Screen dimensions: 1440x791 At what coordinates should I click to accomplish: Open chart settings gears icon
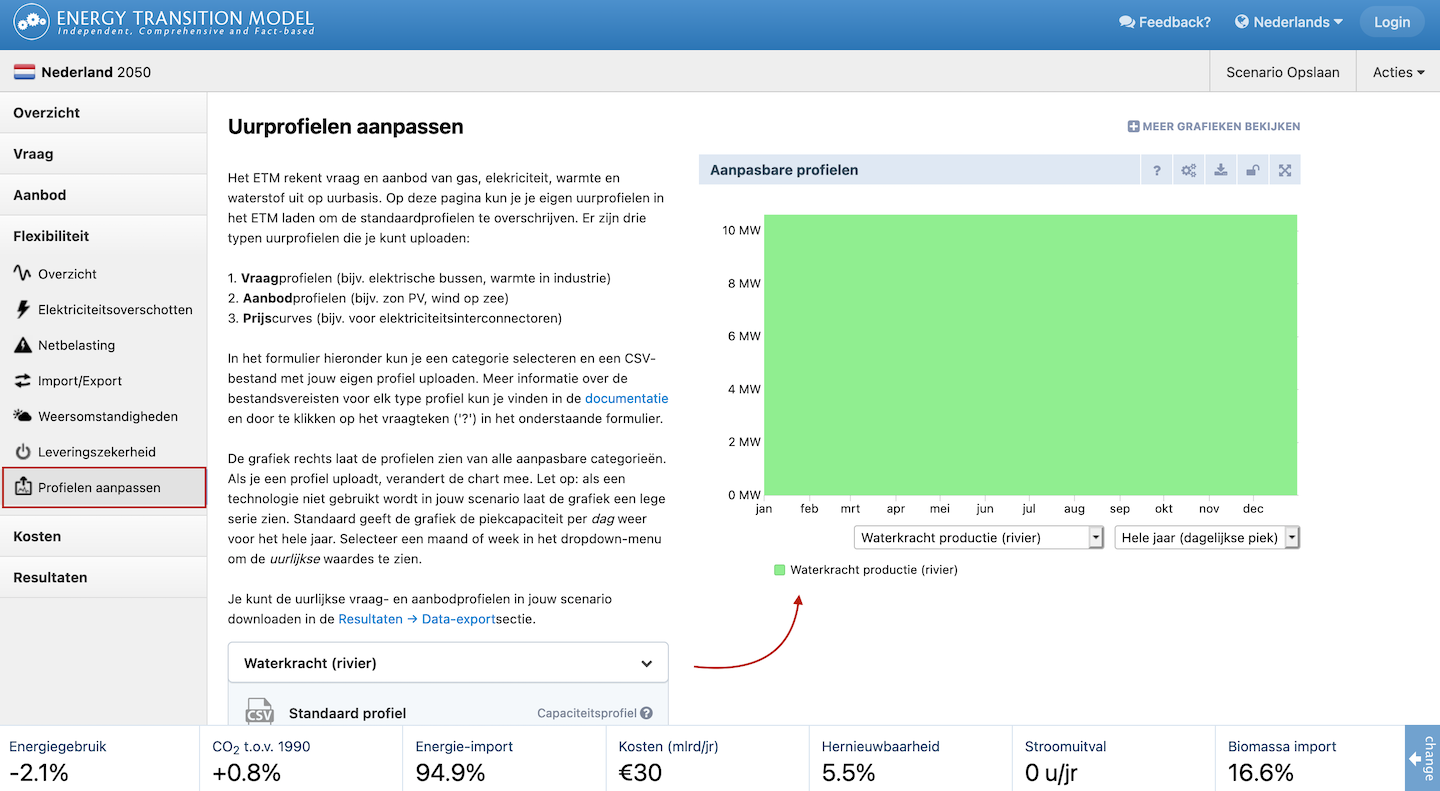pyautogui.click(x=1188, y=170)
